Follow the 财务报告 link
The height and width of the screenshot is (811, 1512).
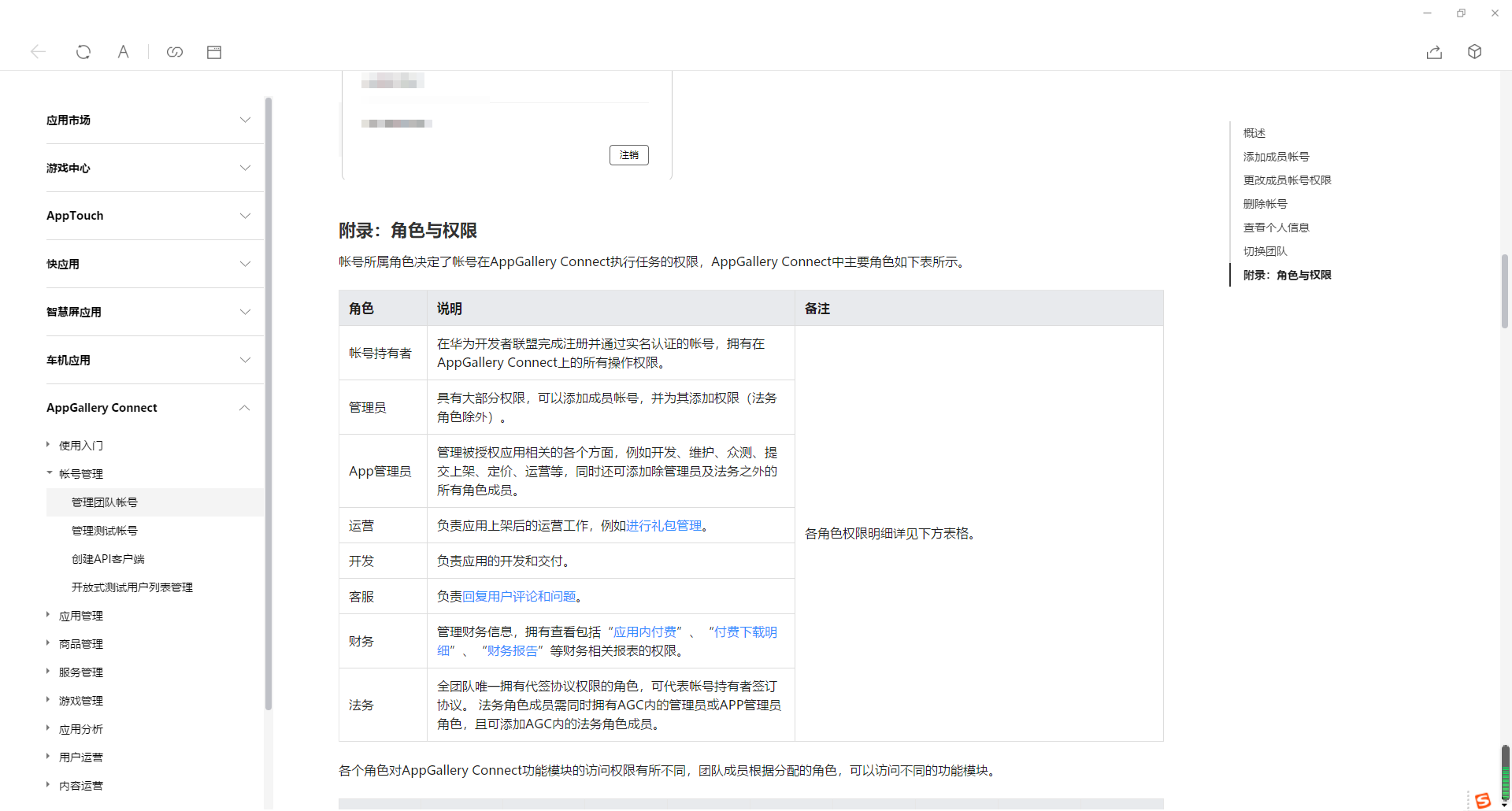tap(512, 650)
